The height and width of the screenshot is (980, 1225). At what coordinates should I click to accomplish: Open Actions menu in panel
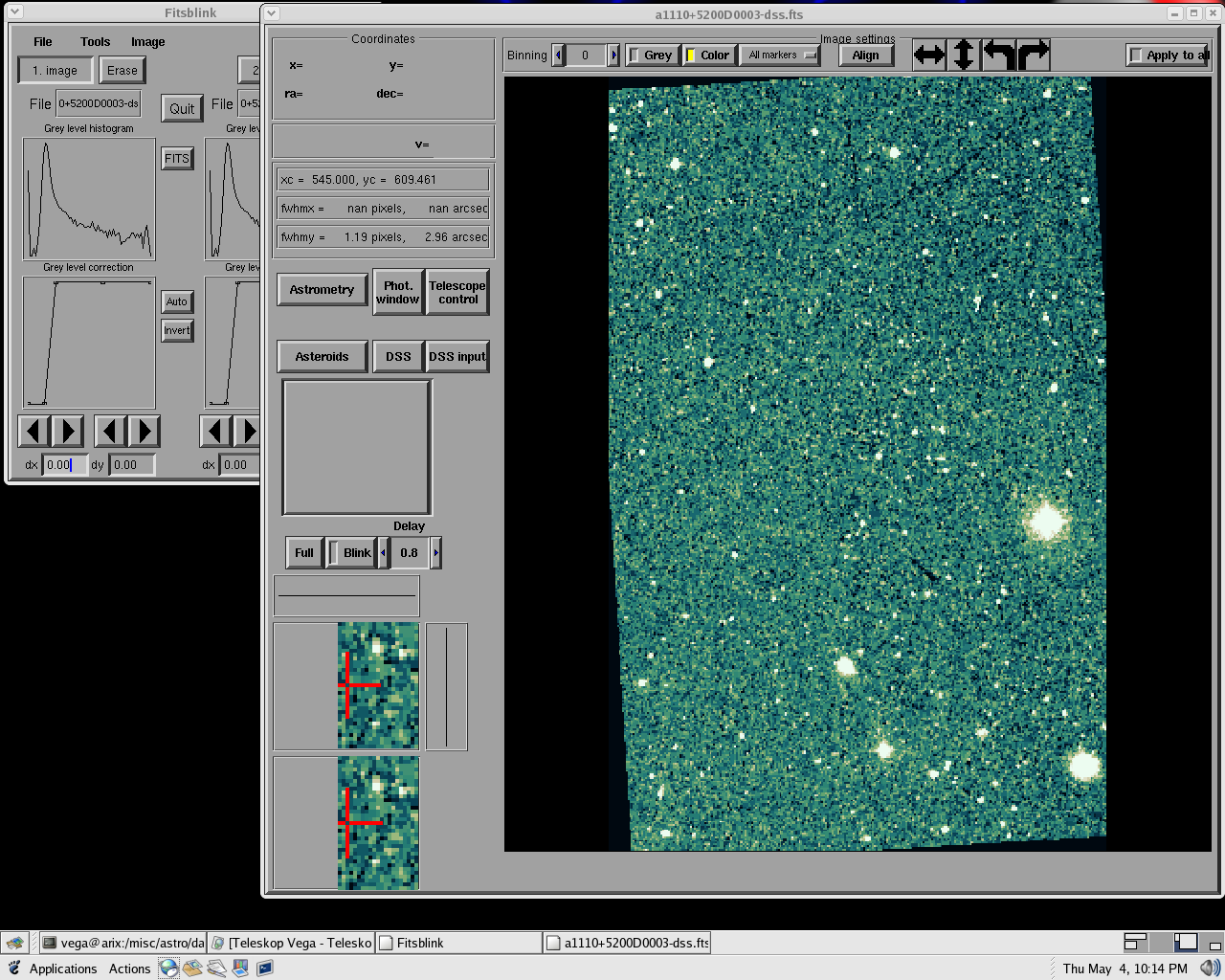point(129,969)
